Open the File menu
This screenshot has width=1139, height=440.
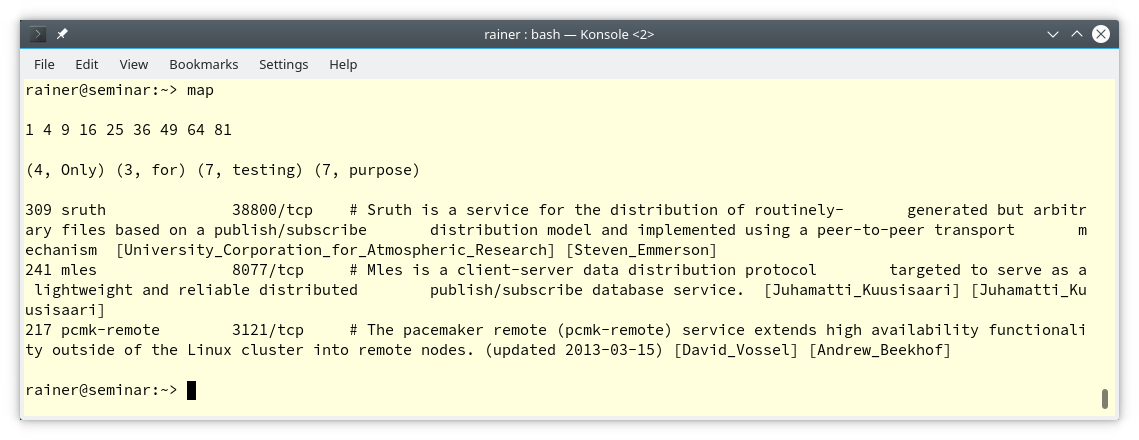tap(44, 64)
